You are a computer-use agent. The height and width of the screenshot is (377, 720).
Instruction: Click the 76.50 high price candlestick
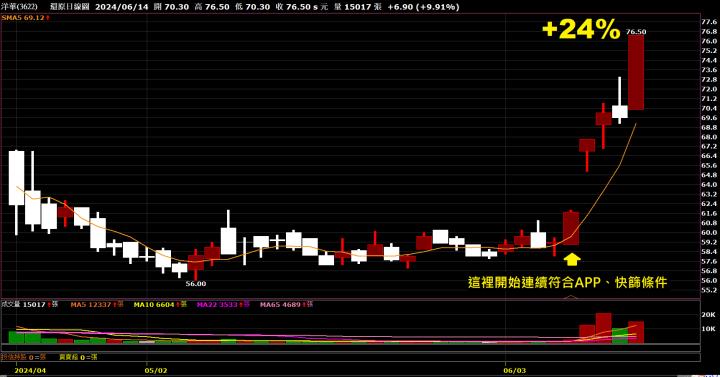click(x=636, y=72)
